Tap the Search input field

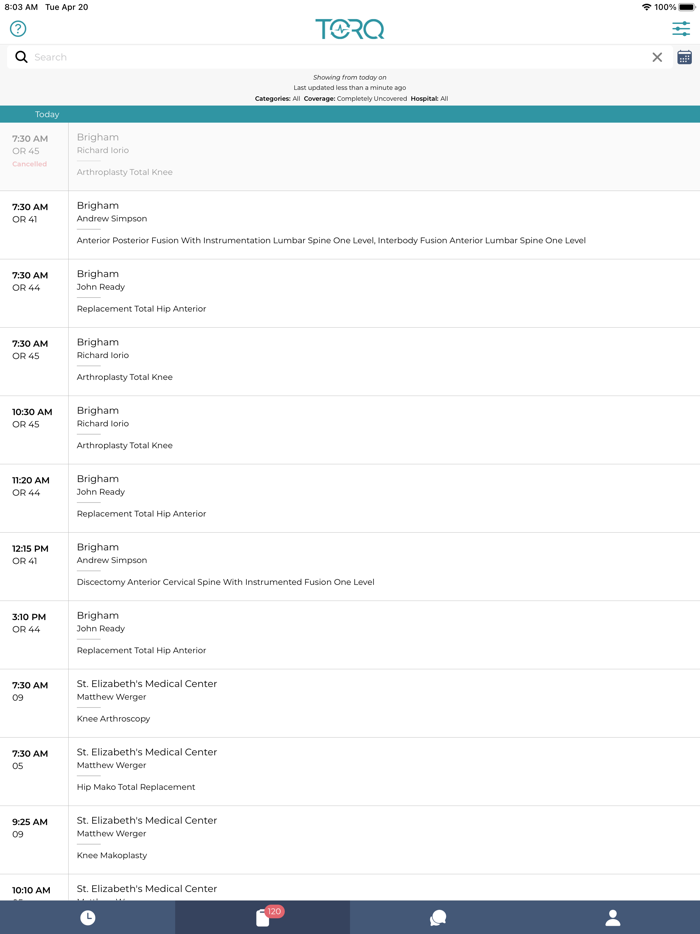tap(330, 57)
